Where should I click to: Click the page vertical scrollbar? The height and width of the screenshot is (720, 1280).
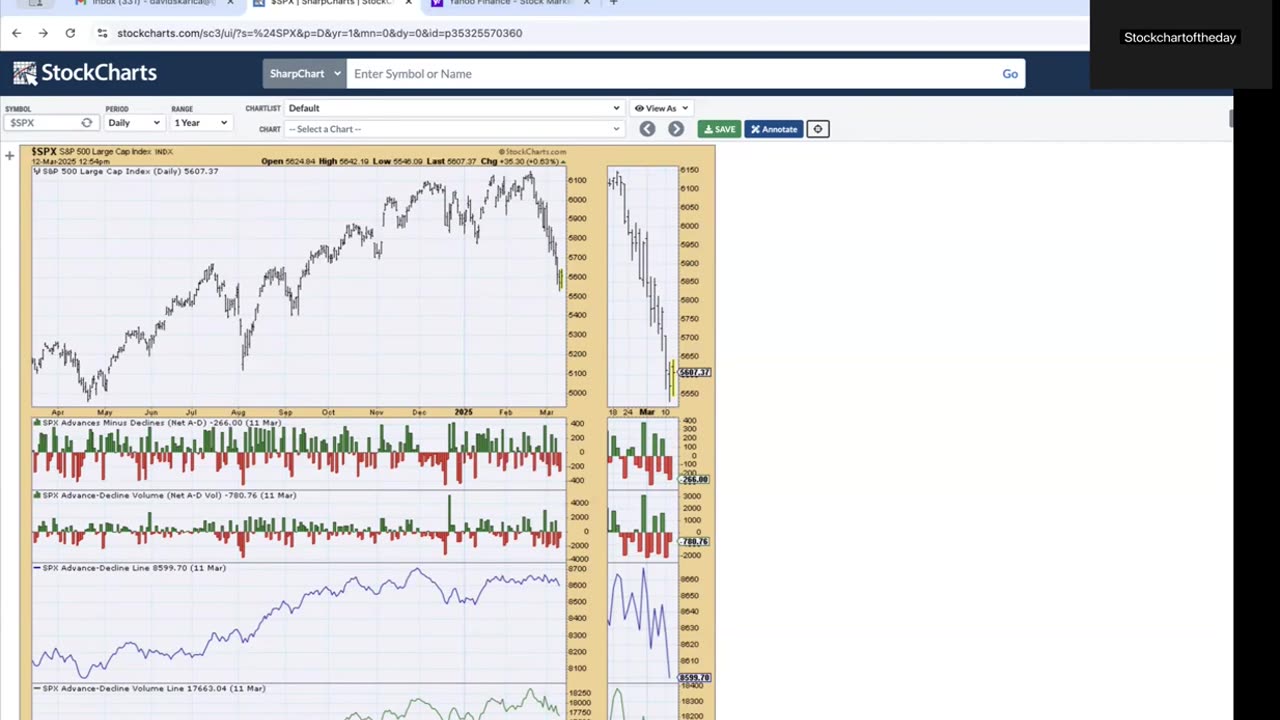pyautogui.click(x=1232, y=119)
